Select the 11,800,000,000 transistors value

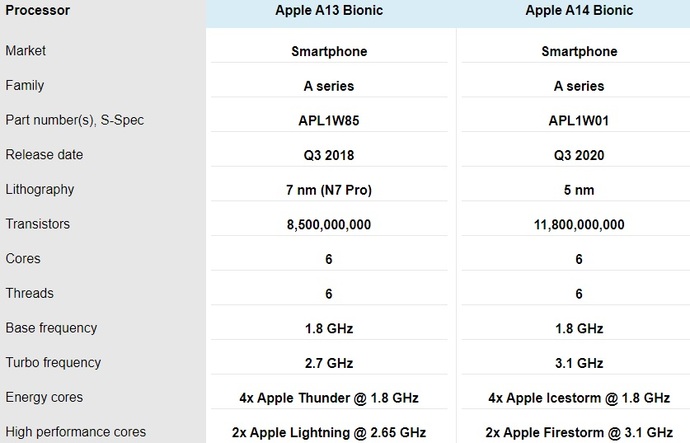pyautogui.click(x=579, y=225)
